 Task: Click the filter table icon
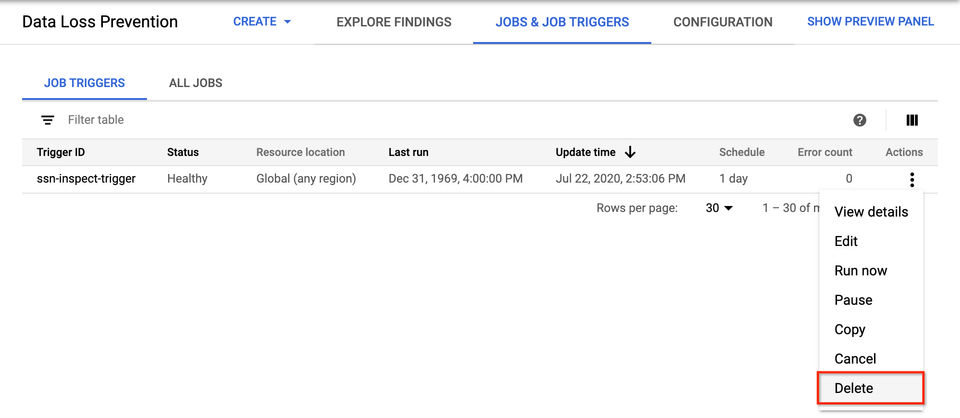click(x=47, y=120)
